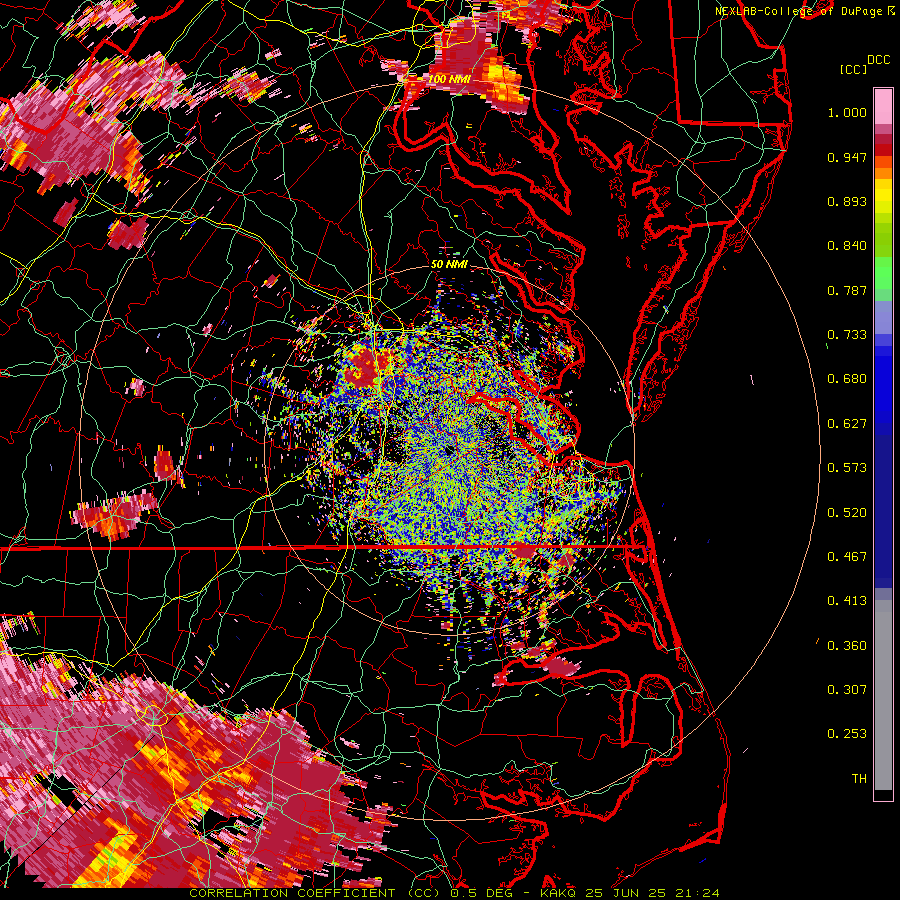Click the bright green 0.787 color bar segment
This screenshot has height=900, width=900.
883,275
